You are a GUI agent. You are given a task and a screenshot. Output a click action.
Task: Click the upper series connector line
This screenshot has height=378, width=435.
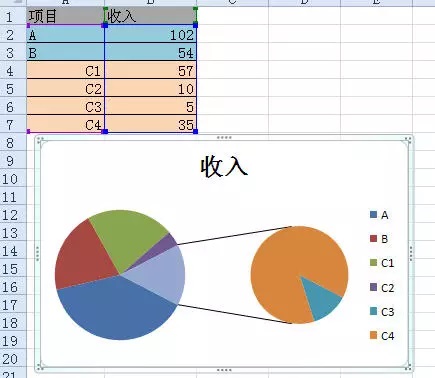234,235
